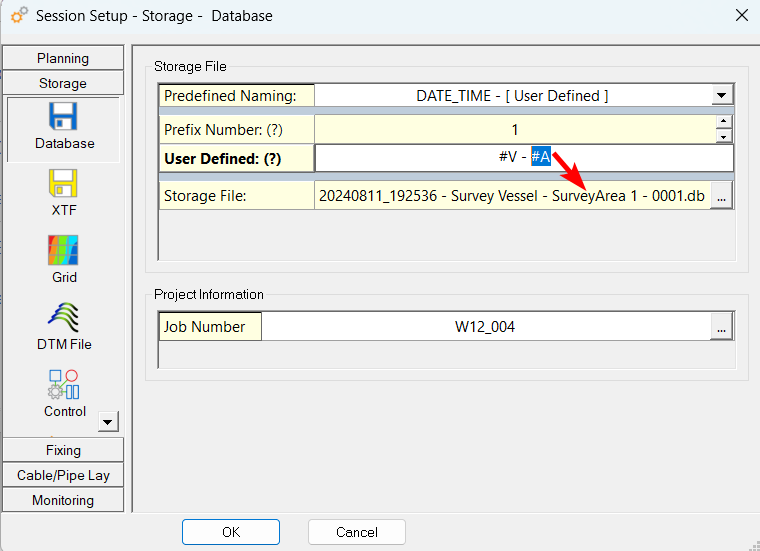The height and width of the screenshot is (551, 760).
Task: Click the Job Number W12_004 field
Action: pos(485,327)
